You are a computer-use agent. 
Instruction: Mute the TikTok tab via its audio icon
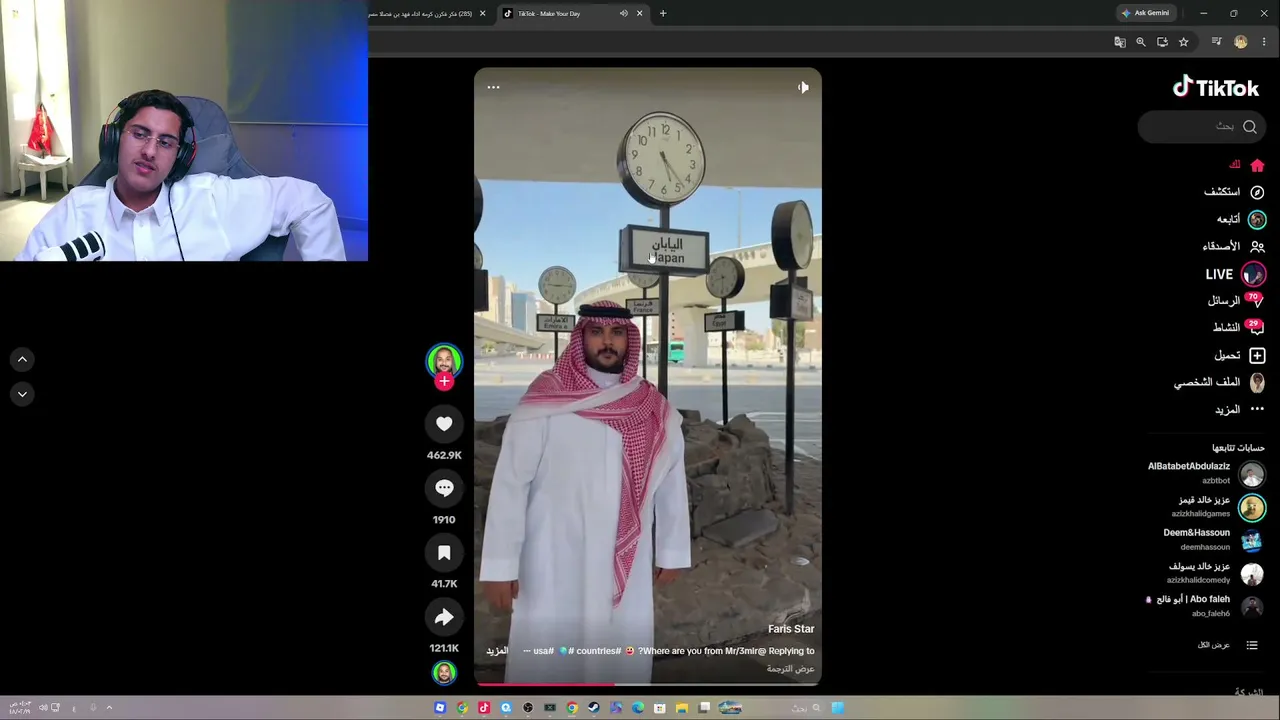point(623,14)
